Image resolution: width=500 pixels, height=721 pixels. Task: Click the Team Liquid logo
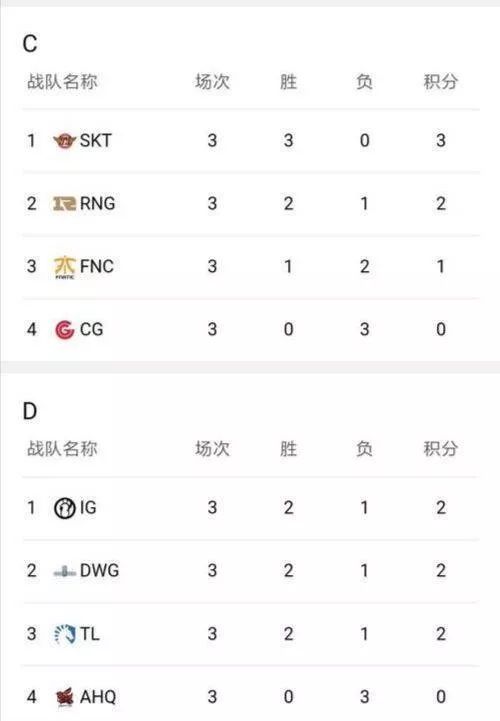pos(64,634)
